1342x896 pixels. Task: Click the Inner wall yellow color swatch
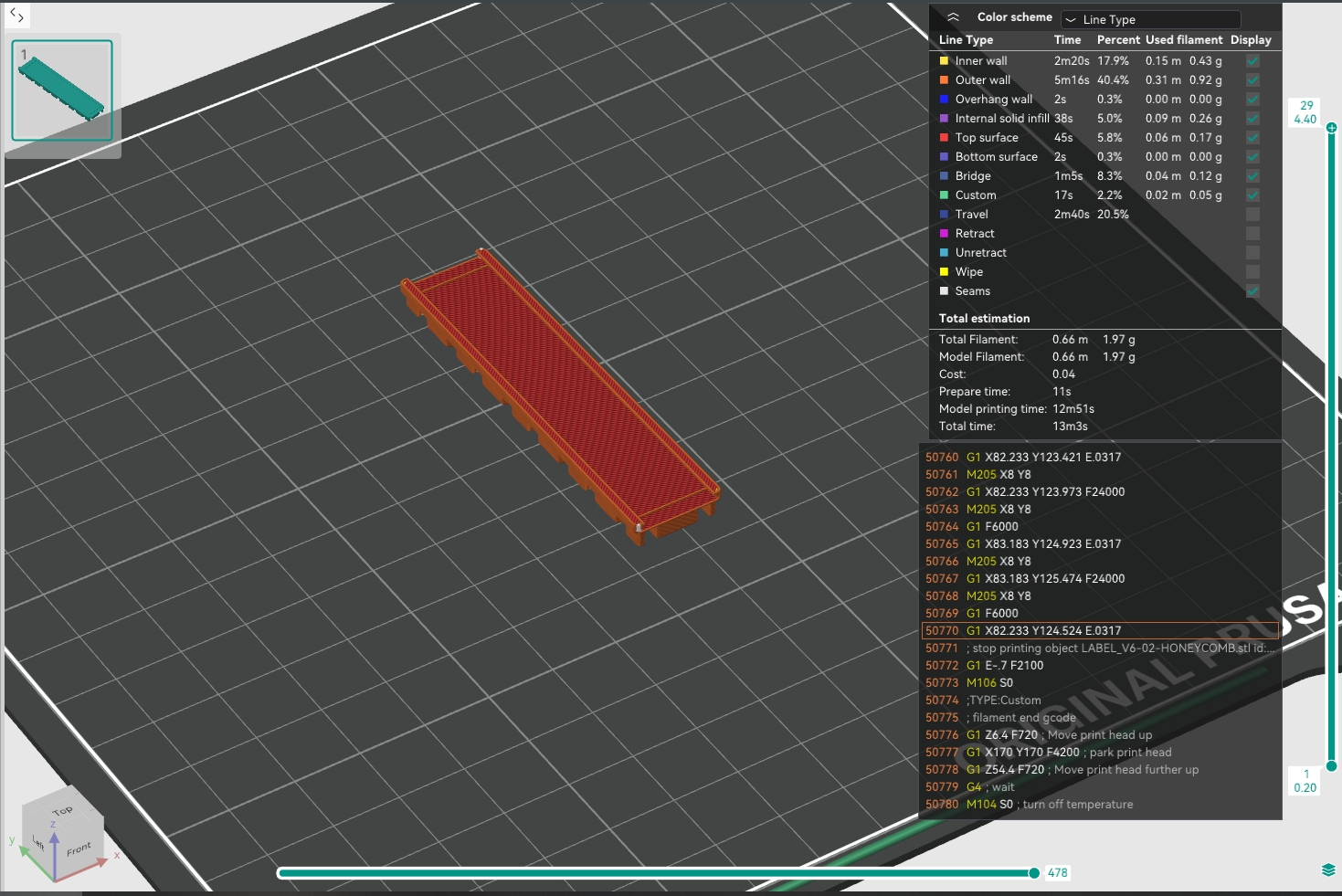pos(944,61)
